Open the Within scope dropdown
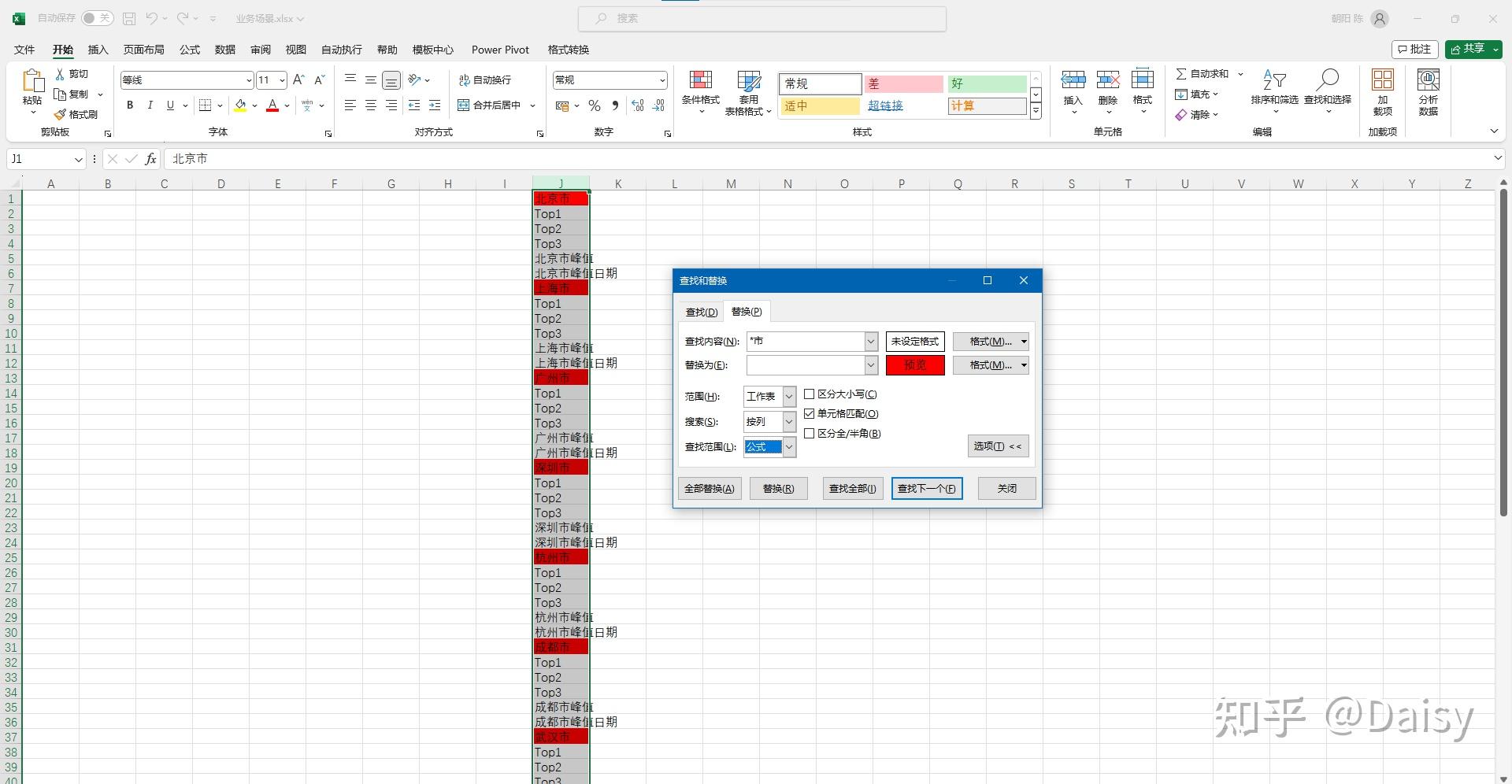This screenshot has width=1512, height=784. tap(789, 397)
